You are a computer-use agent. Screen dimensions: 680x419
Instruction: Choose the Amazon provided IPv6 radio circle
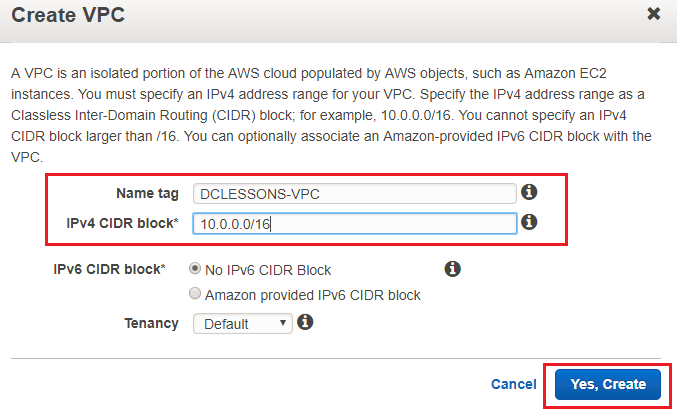[x=195, y=294]
